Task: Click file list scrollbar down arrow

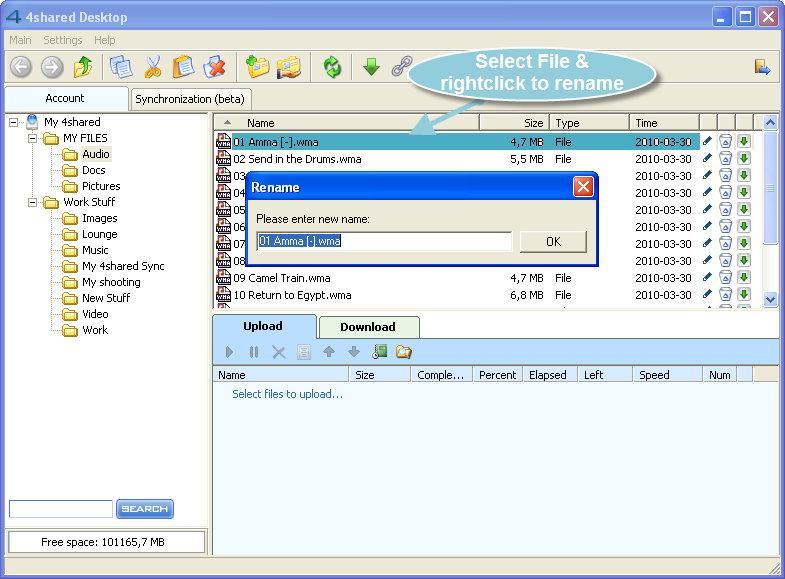Action: point(770,299)
